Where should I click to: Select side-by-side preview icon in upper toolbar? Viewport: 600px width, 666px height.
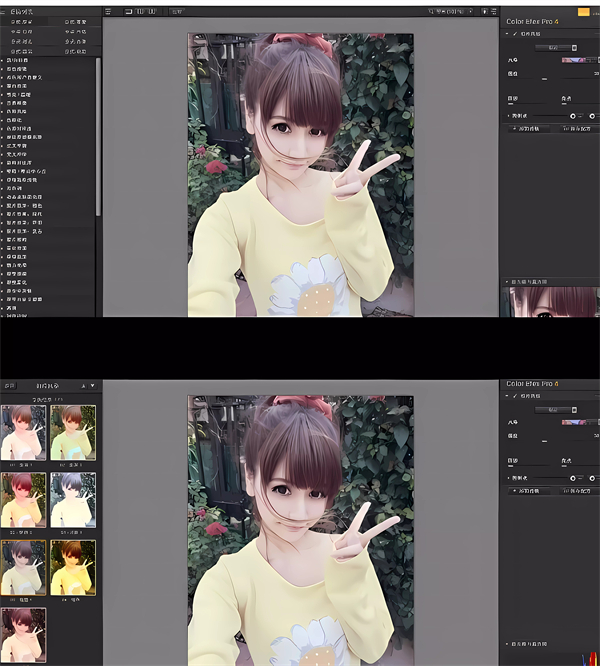(x=152, y=11)
